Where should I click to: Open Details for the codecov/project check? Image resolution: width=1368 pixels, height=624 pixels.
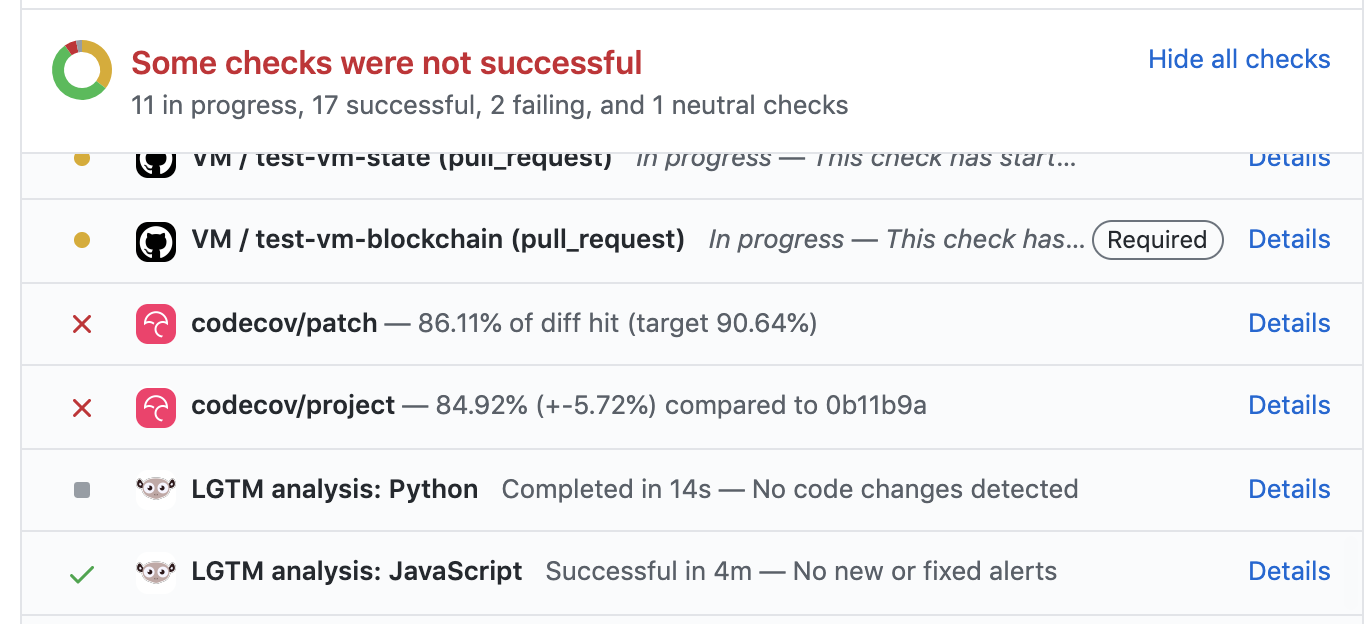click(x=1288, y=406)
